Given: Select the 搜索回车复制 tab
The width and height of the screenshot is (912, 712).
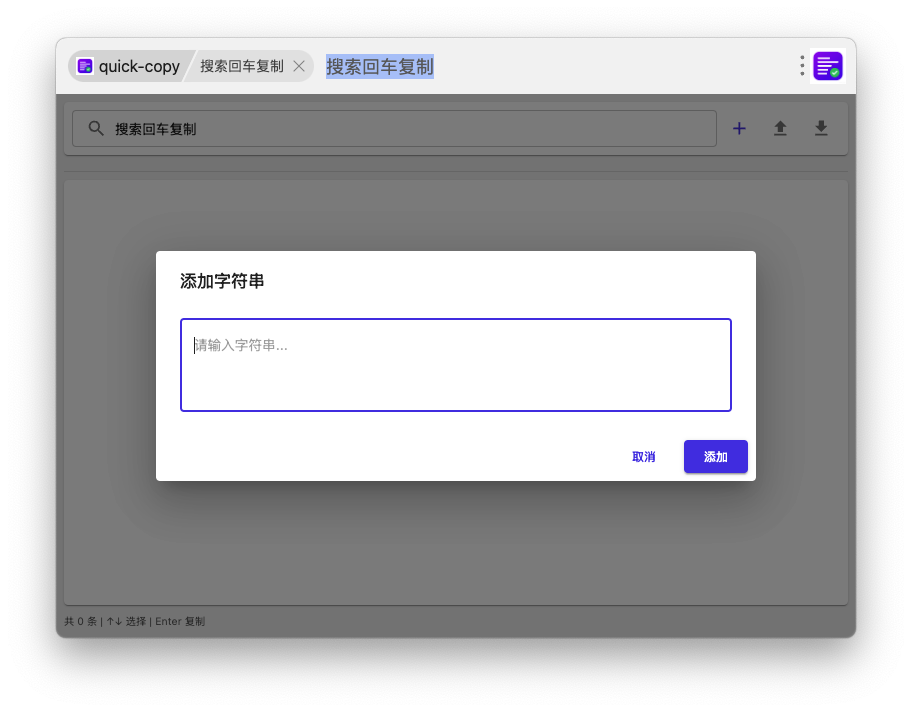Looking at the screenshot, I should (x=241, y=66).
